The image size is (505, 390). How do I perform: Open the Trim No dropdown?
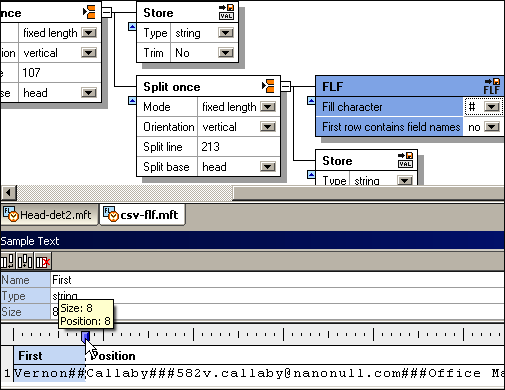226,53
